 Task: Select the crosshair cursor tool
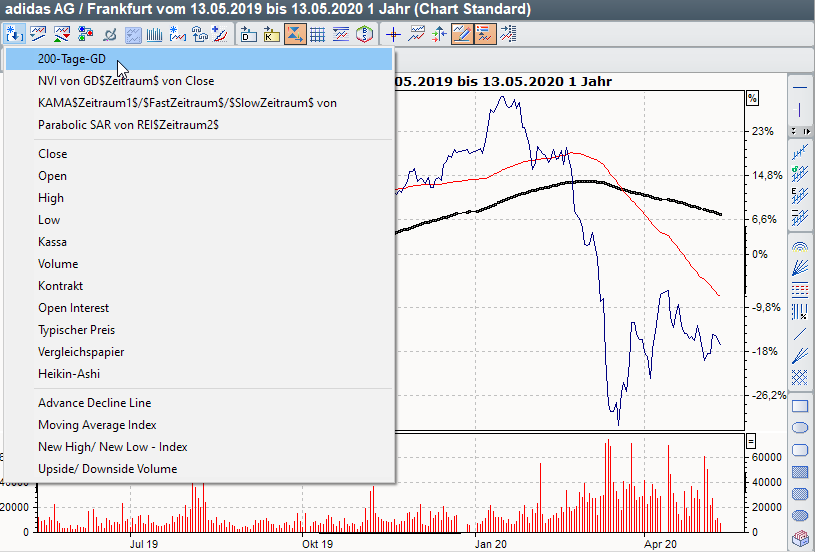click(393, 35)
